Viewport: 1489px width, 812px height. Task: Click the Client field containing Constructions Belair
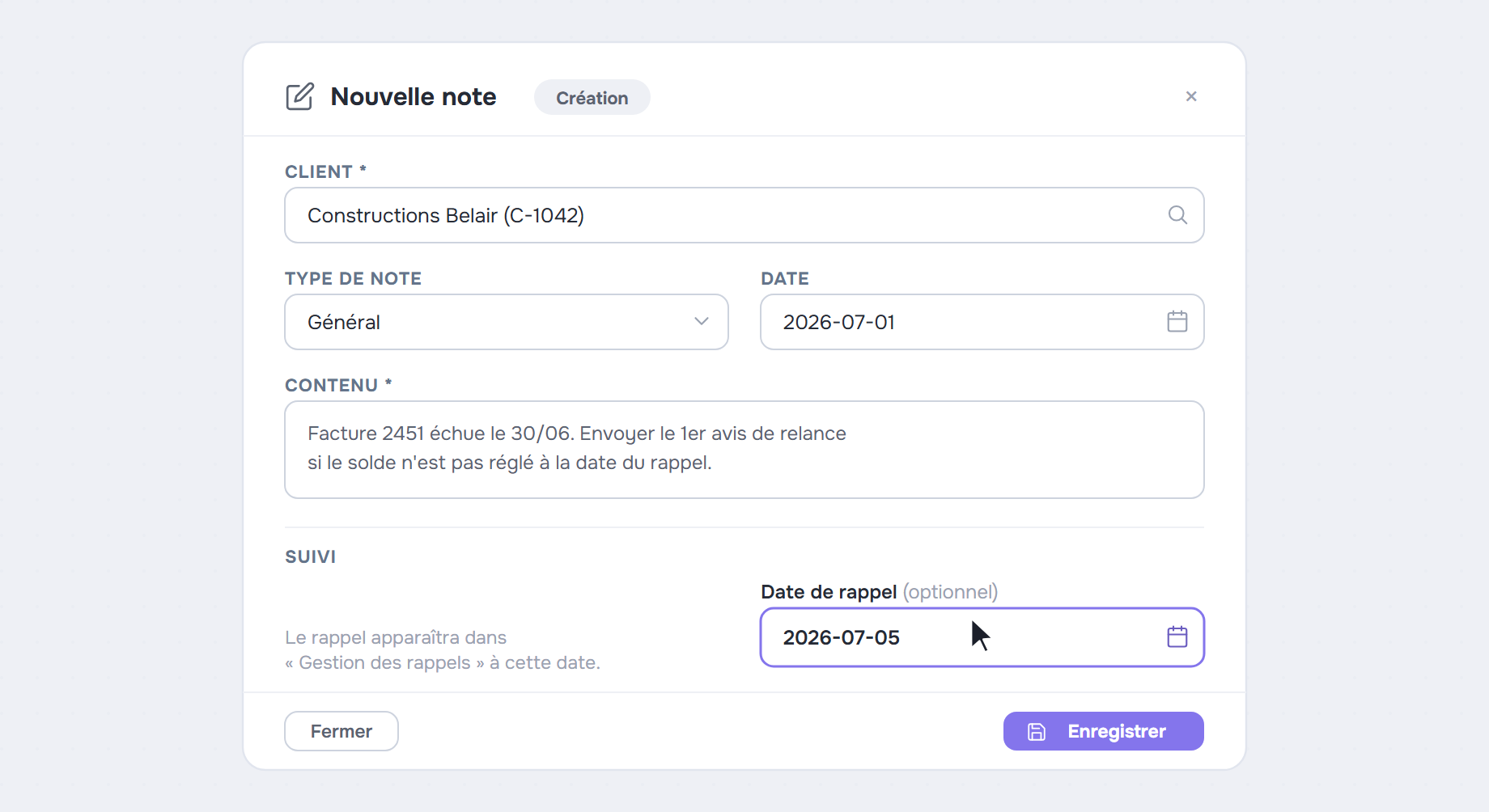(x=744, y=215)
